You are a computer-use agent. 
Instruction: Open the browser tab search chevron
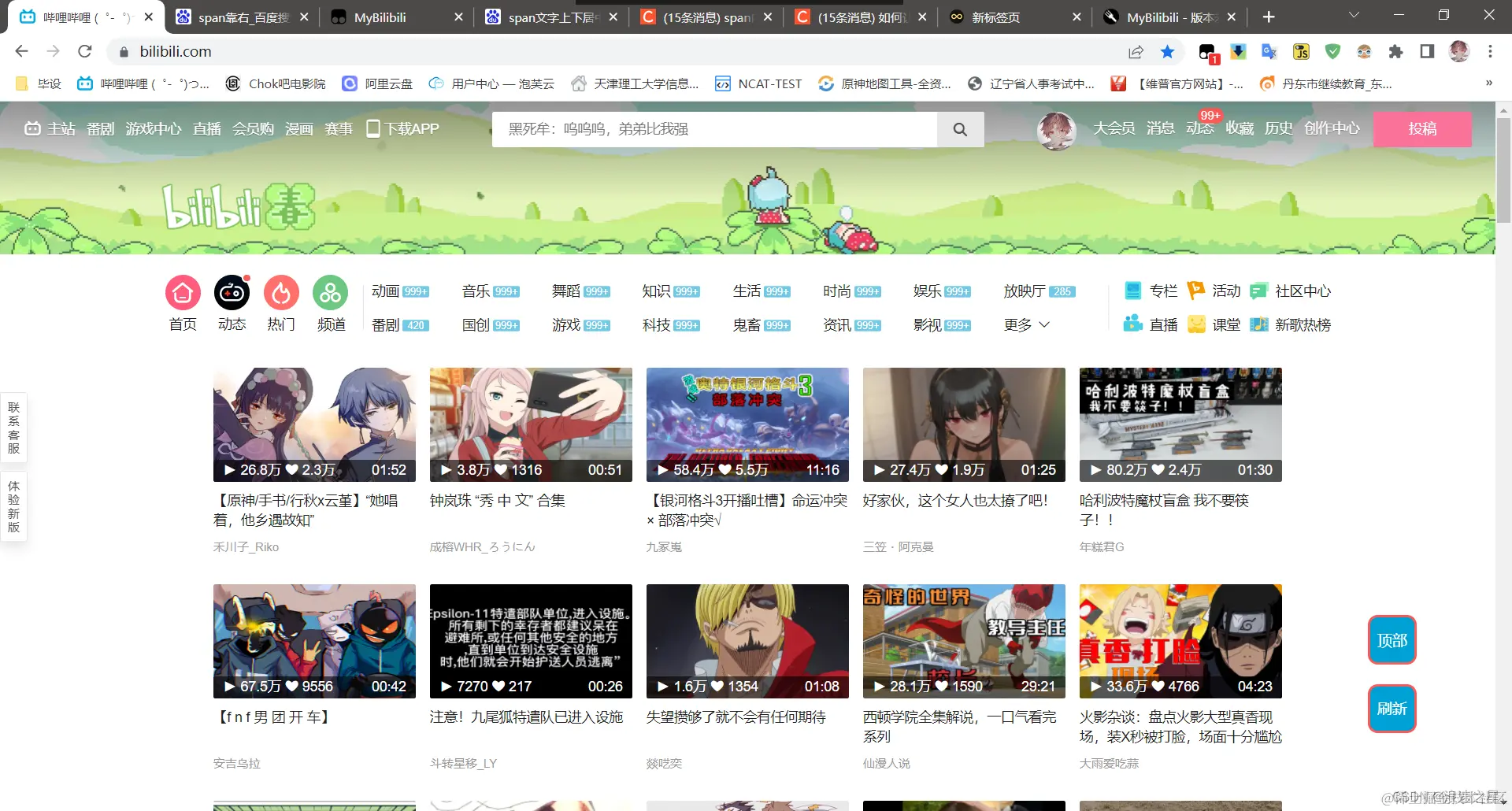click(x=1353, y=16)
